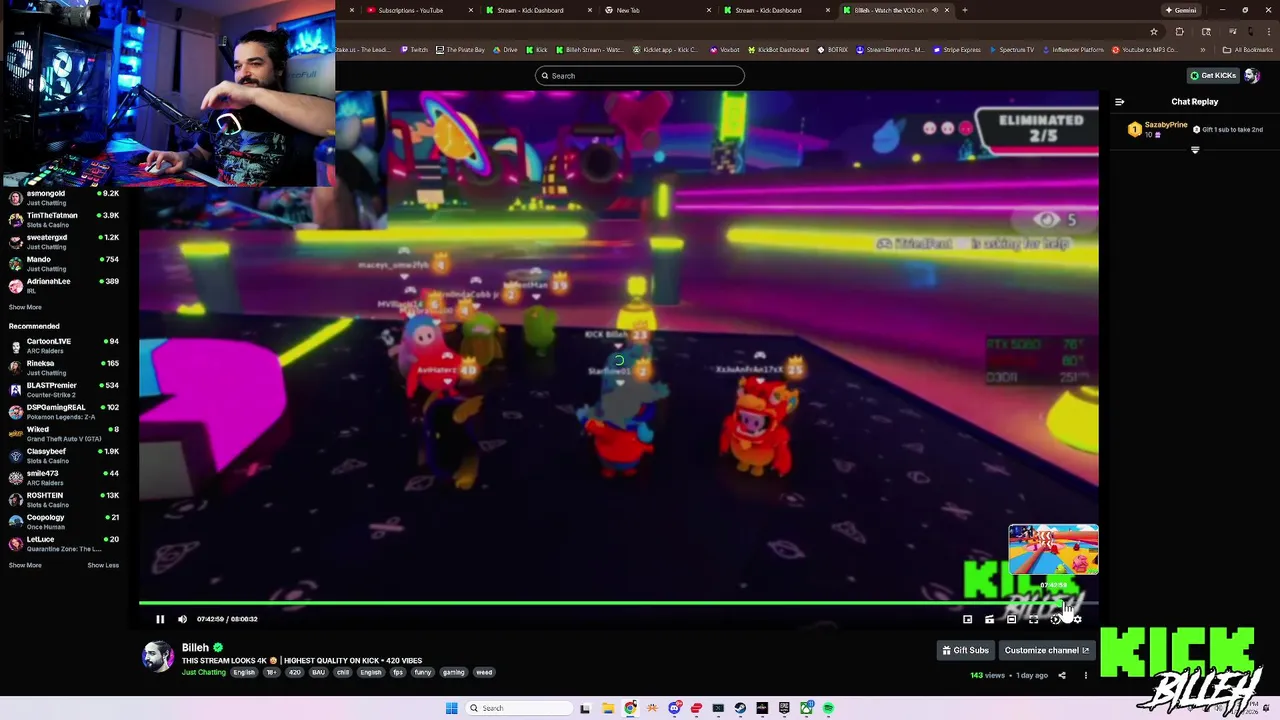Click the 420 stream tag

tap(295, 672)
